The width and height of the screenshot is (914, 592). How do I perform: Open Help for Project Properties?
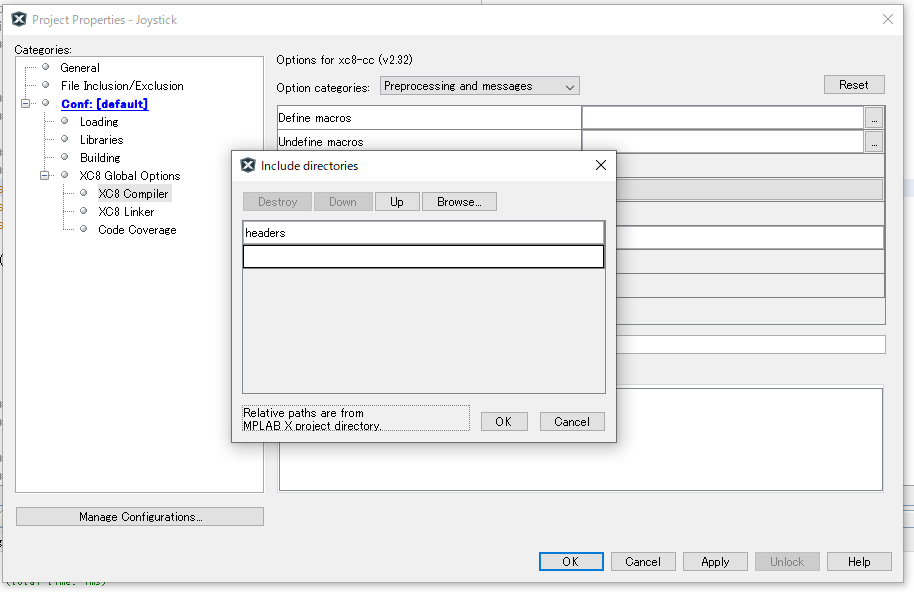click(859, 562)
